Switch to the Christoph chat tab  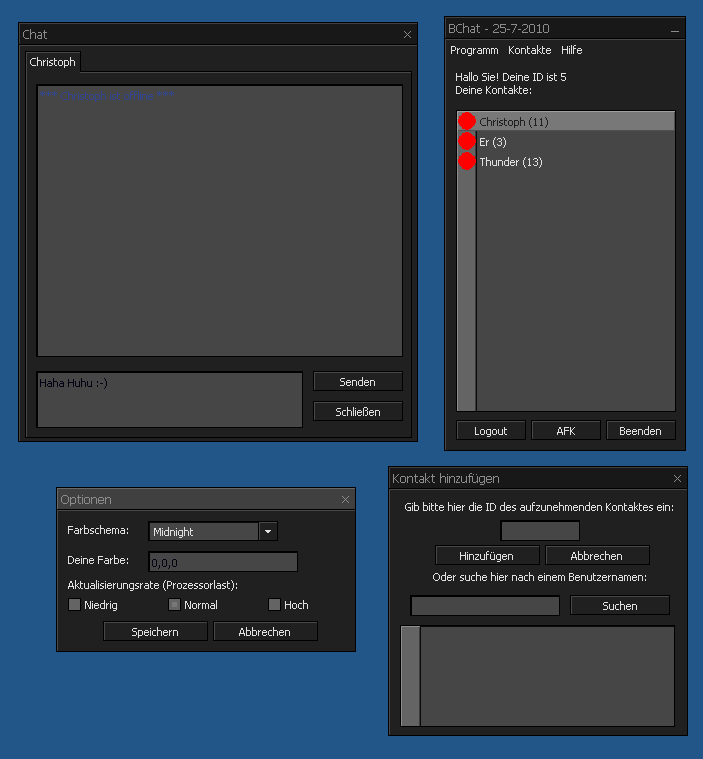52,62
